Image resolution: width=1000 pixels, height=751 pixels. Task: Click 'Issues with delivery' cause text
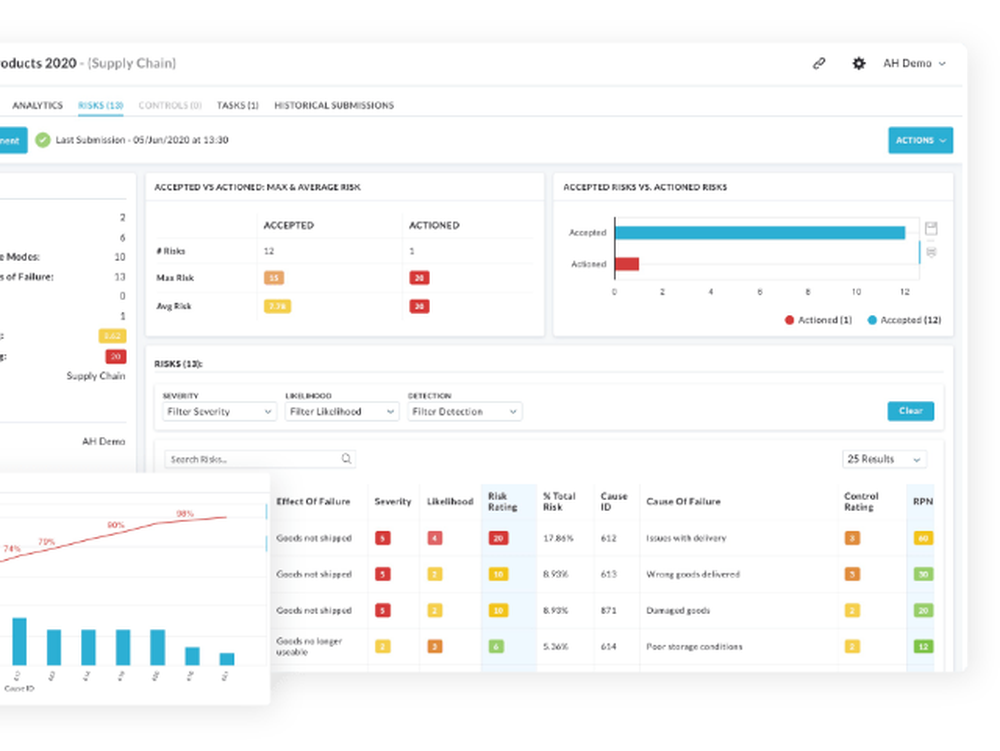686,539
